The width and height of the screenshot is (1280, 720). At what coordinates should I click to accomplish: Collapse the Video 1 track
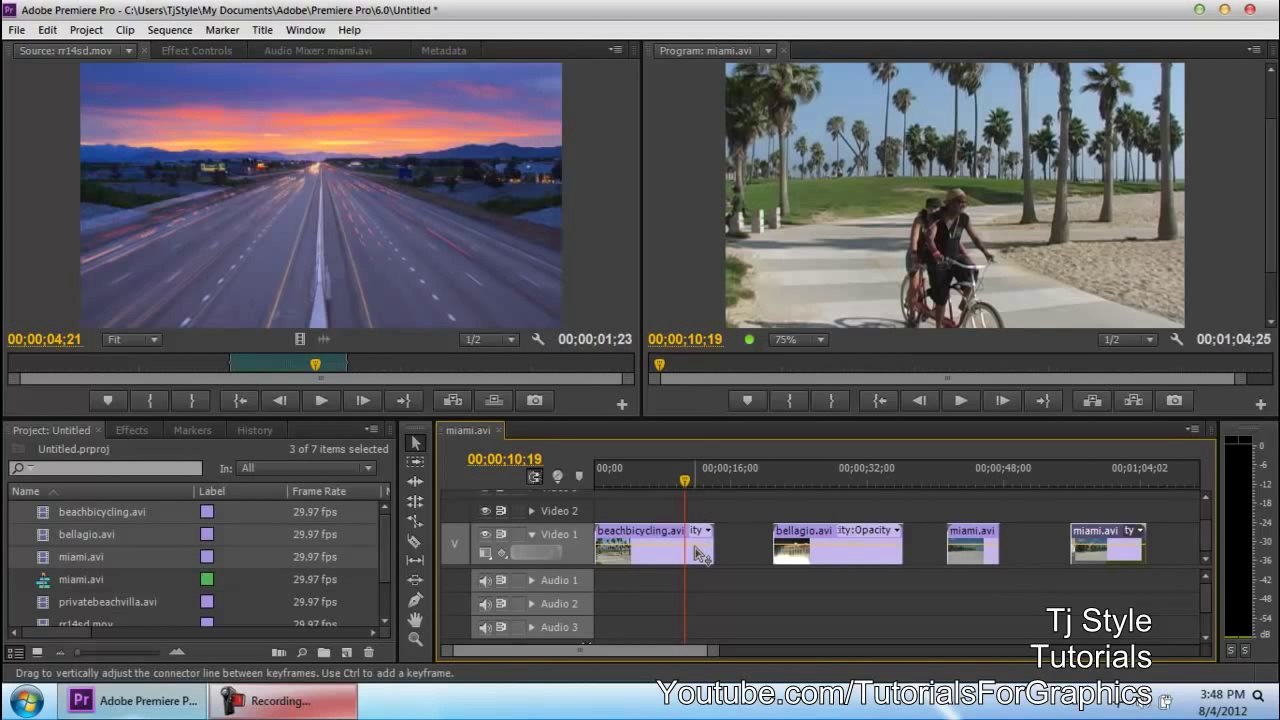[532, 535]
